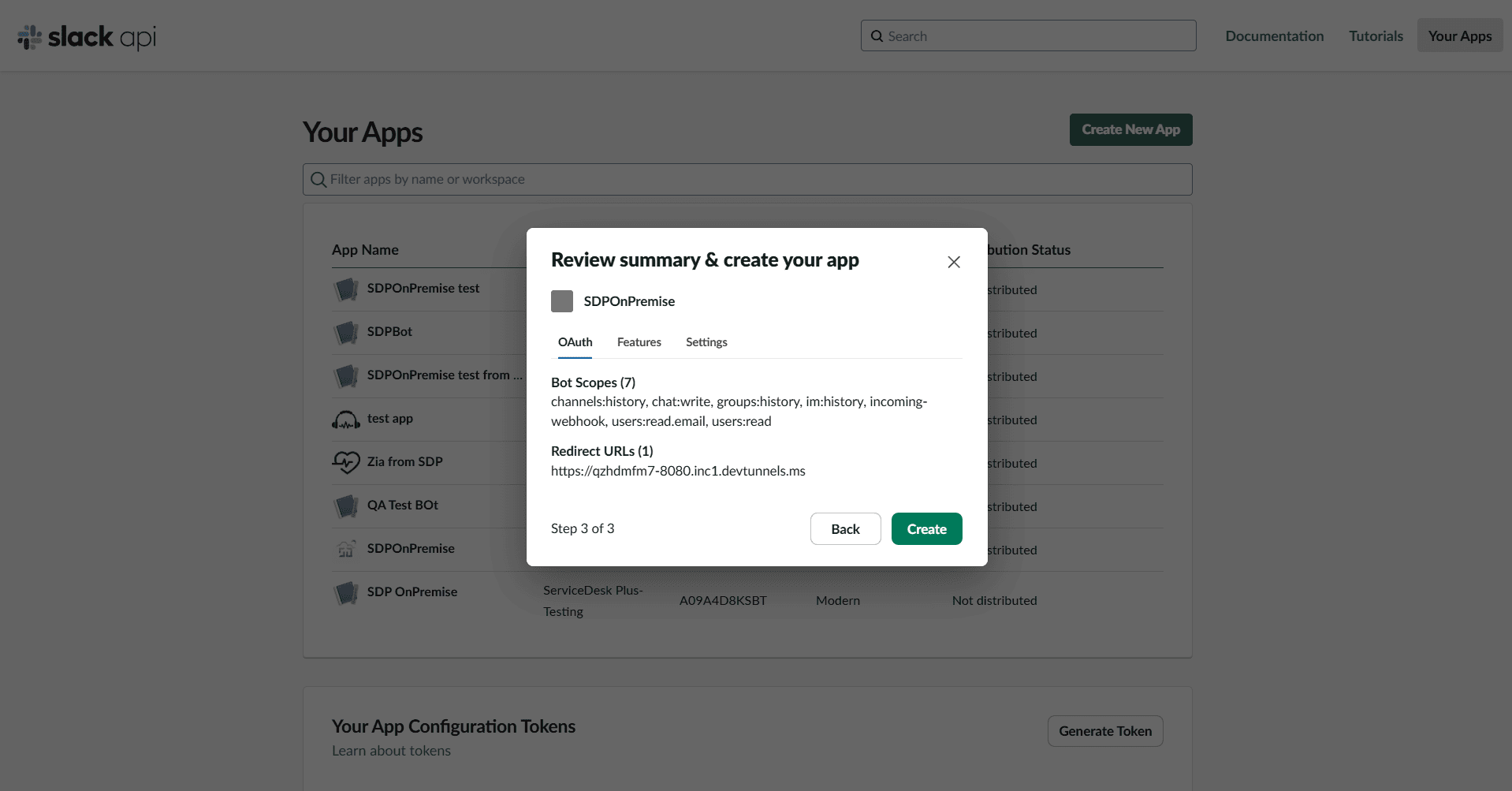Switch to the Features tab
The image size is (1512, 791).
639,342
